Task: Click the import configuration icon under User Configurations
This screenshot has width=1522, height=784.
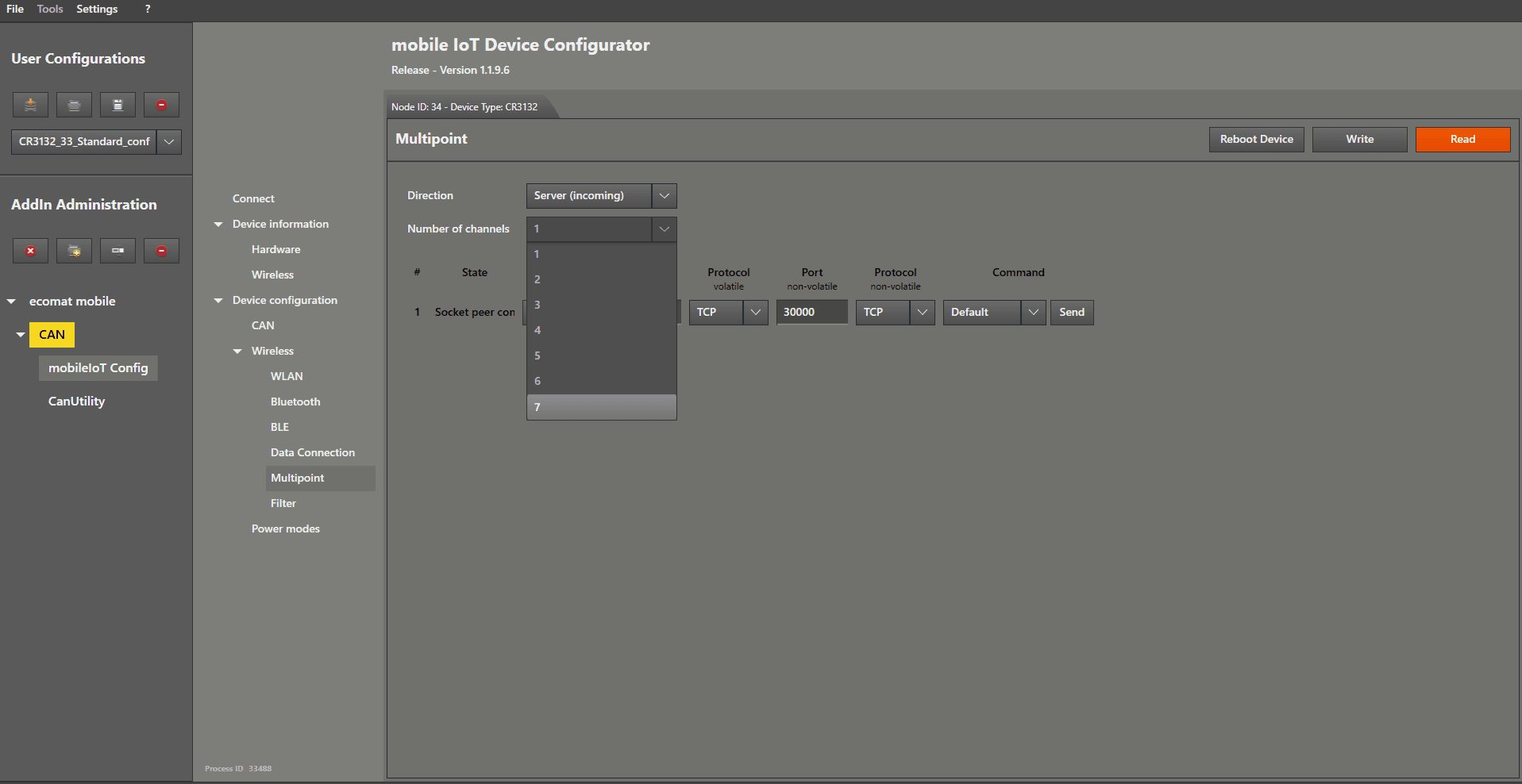Action: tap(30, 105)
